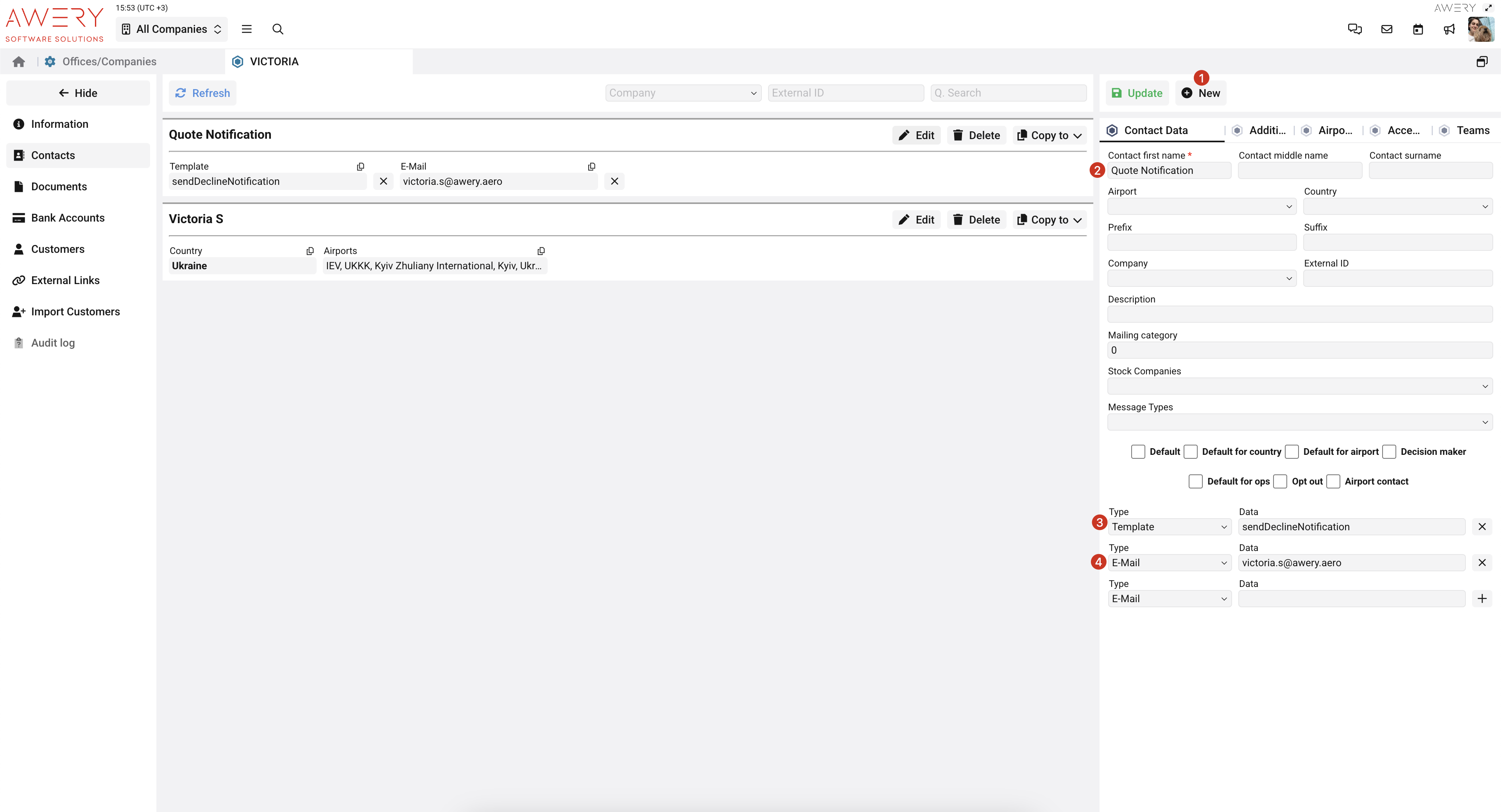The height and width of the screenshot is (812, 1501).
Task: Enable the Default for country checkbox
Action: point(1191,451)
